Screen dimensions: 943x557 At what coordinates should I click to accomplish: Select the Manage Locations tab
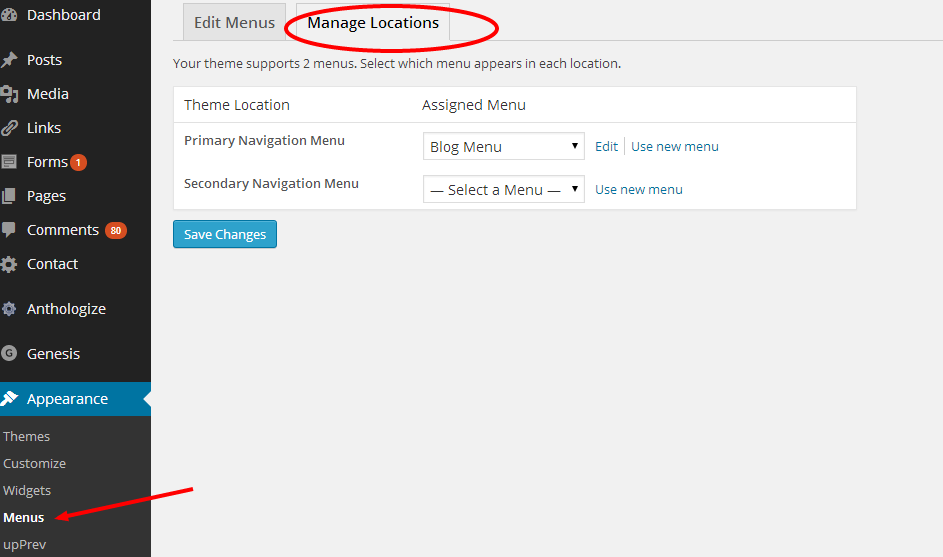(373, 22)
